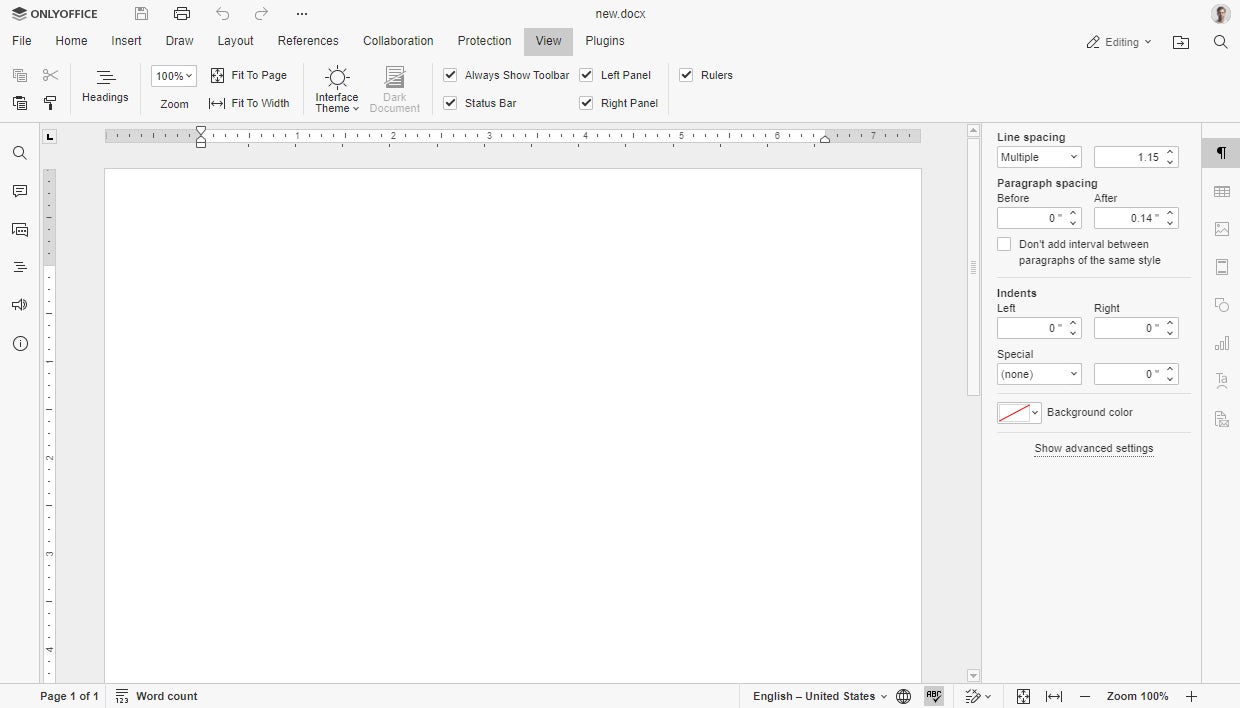Screen dimensions: 1240x708
Task: Click the Print icon
Action: 181,14
